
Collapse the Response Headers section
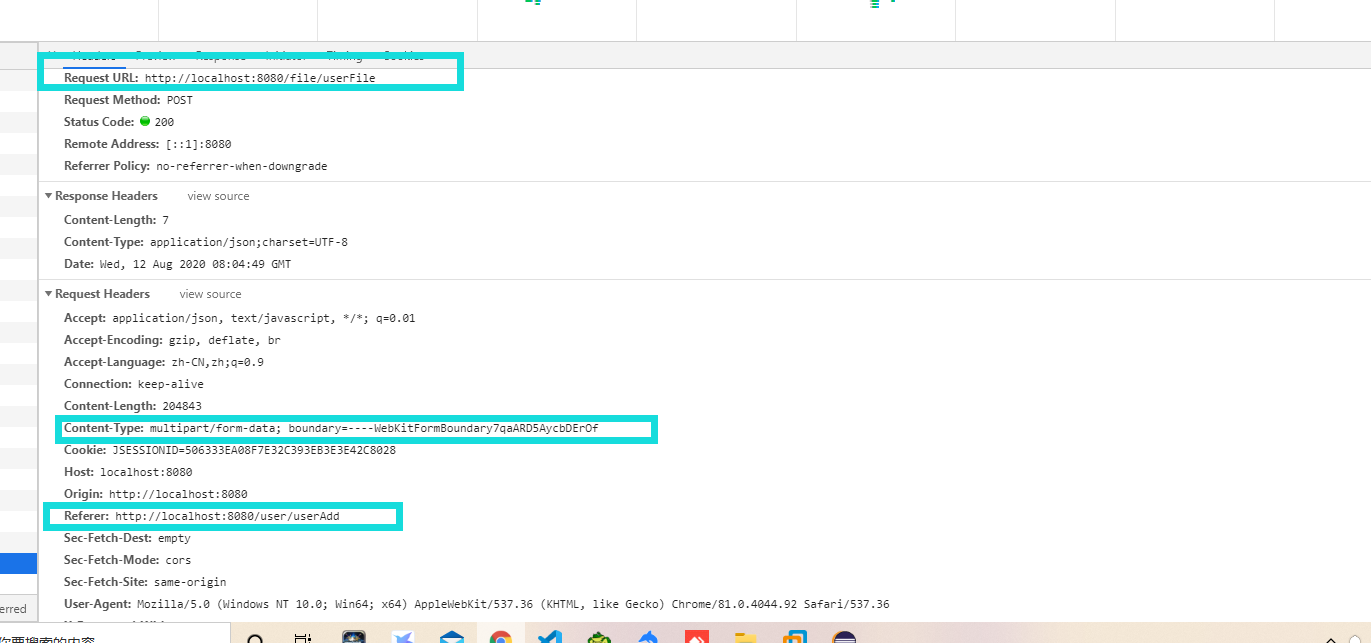[48, 196]
